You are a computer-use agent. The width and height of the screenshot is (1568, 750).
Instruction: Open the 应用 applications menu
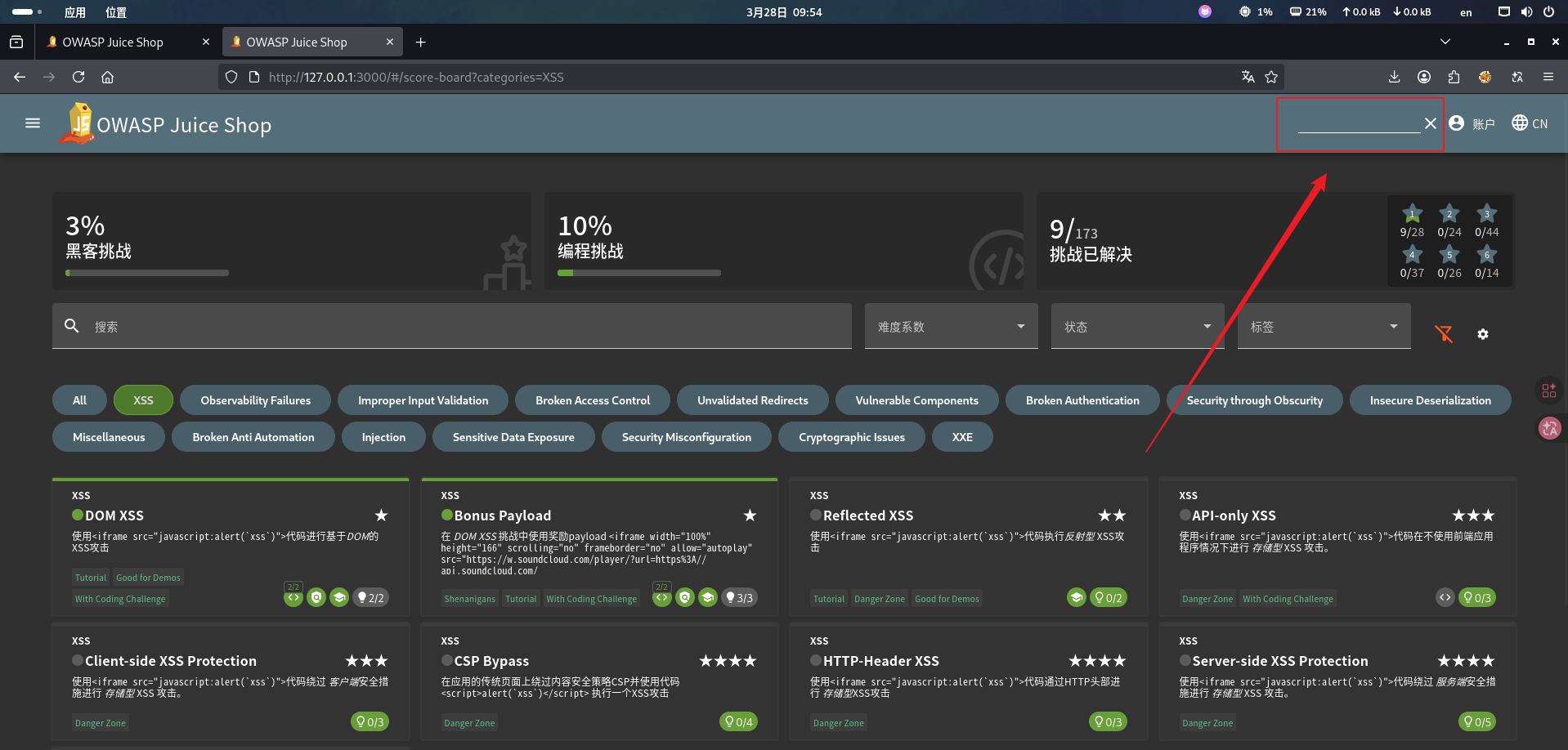(x=75, y=12)
